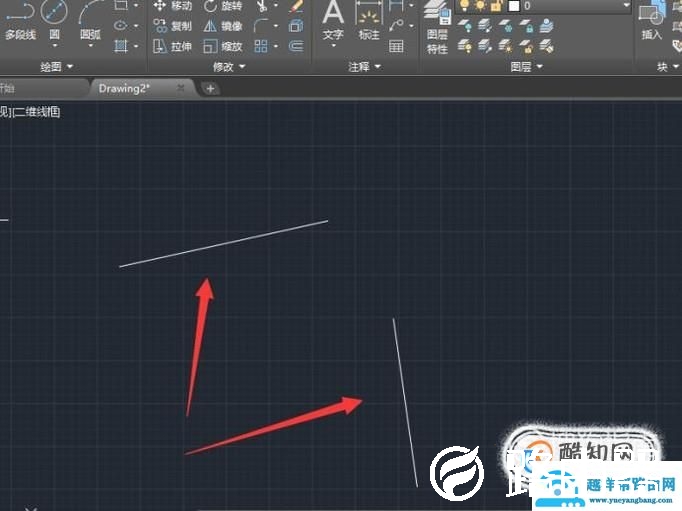682x511 pixels.
Task: Click the new drawing tab plus button
Action: point(210,88)
